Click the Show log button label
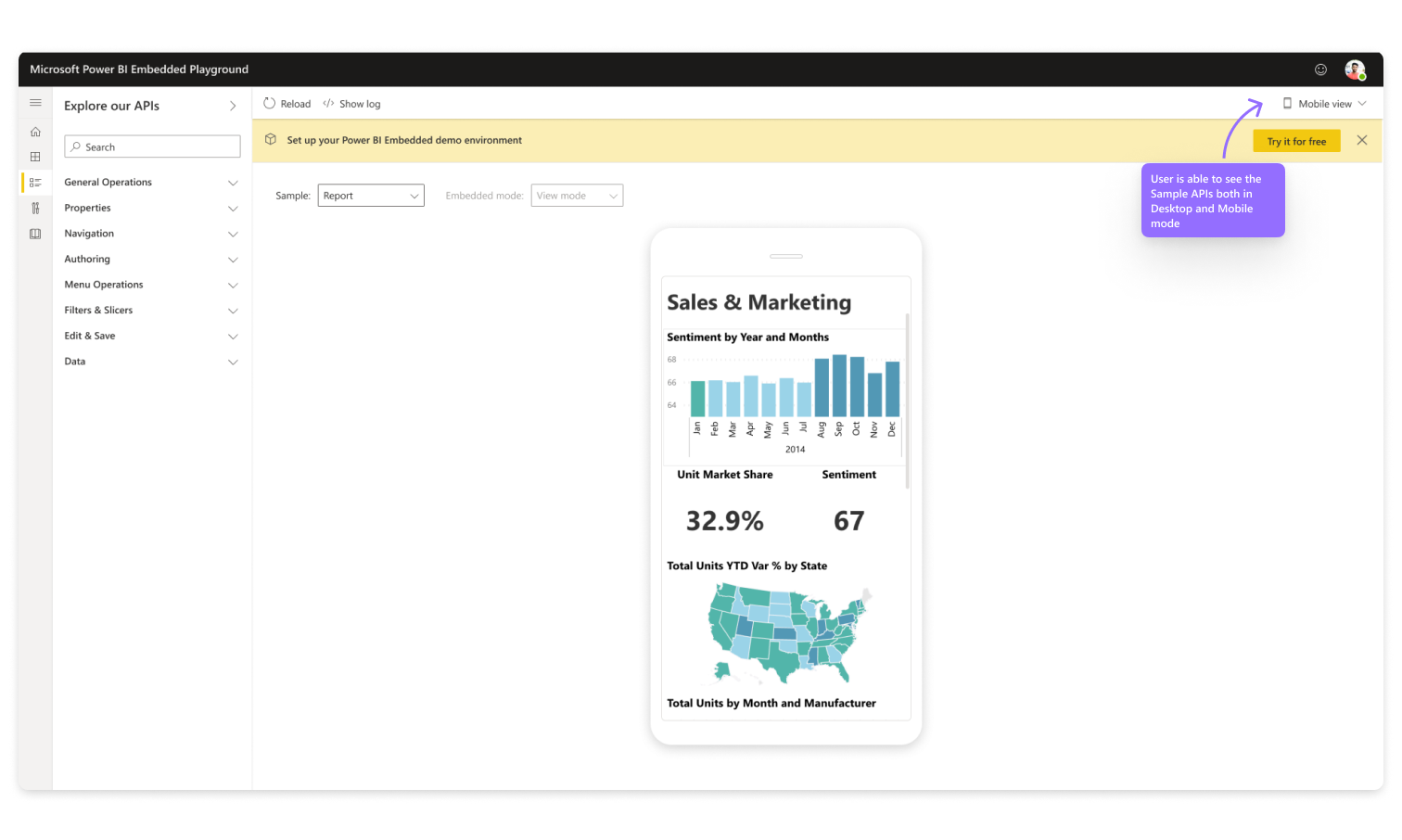The height and width of the screenshot is (840, 1402). point(360,104)
